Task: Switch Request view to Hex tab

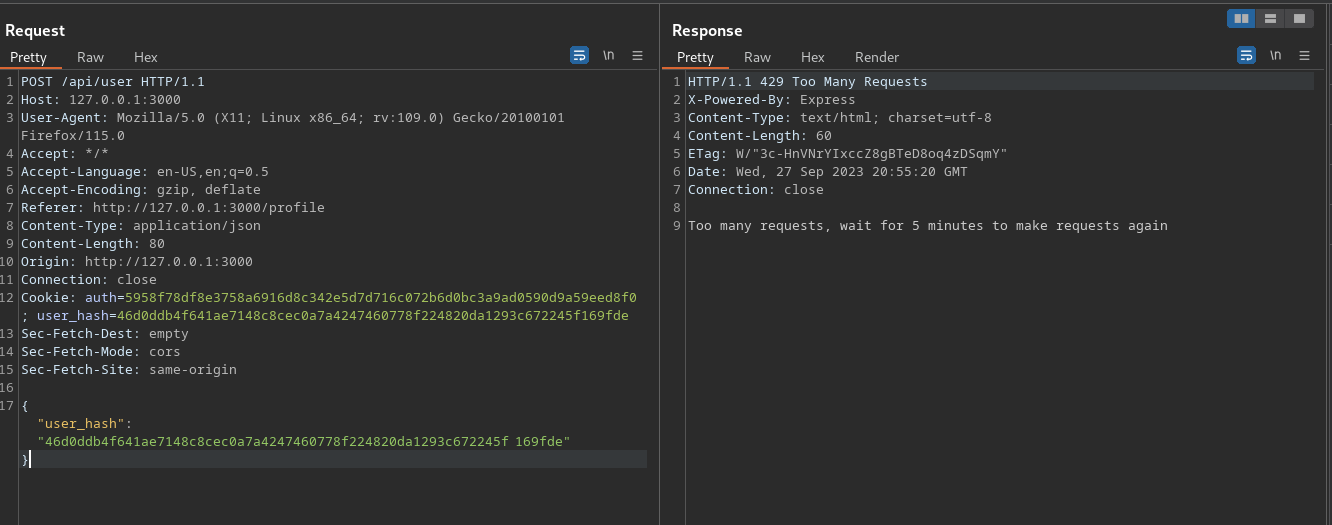Action: pos(146,57)
